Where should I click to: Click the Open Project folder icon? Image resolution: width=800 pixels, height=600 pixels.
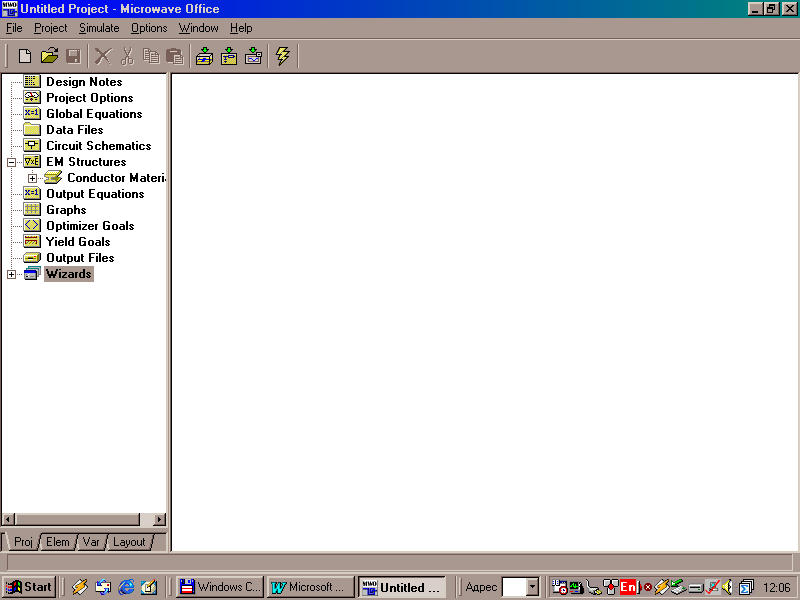point(49,56)
